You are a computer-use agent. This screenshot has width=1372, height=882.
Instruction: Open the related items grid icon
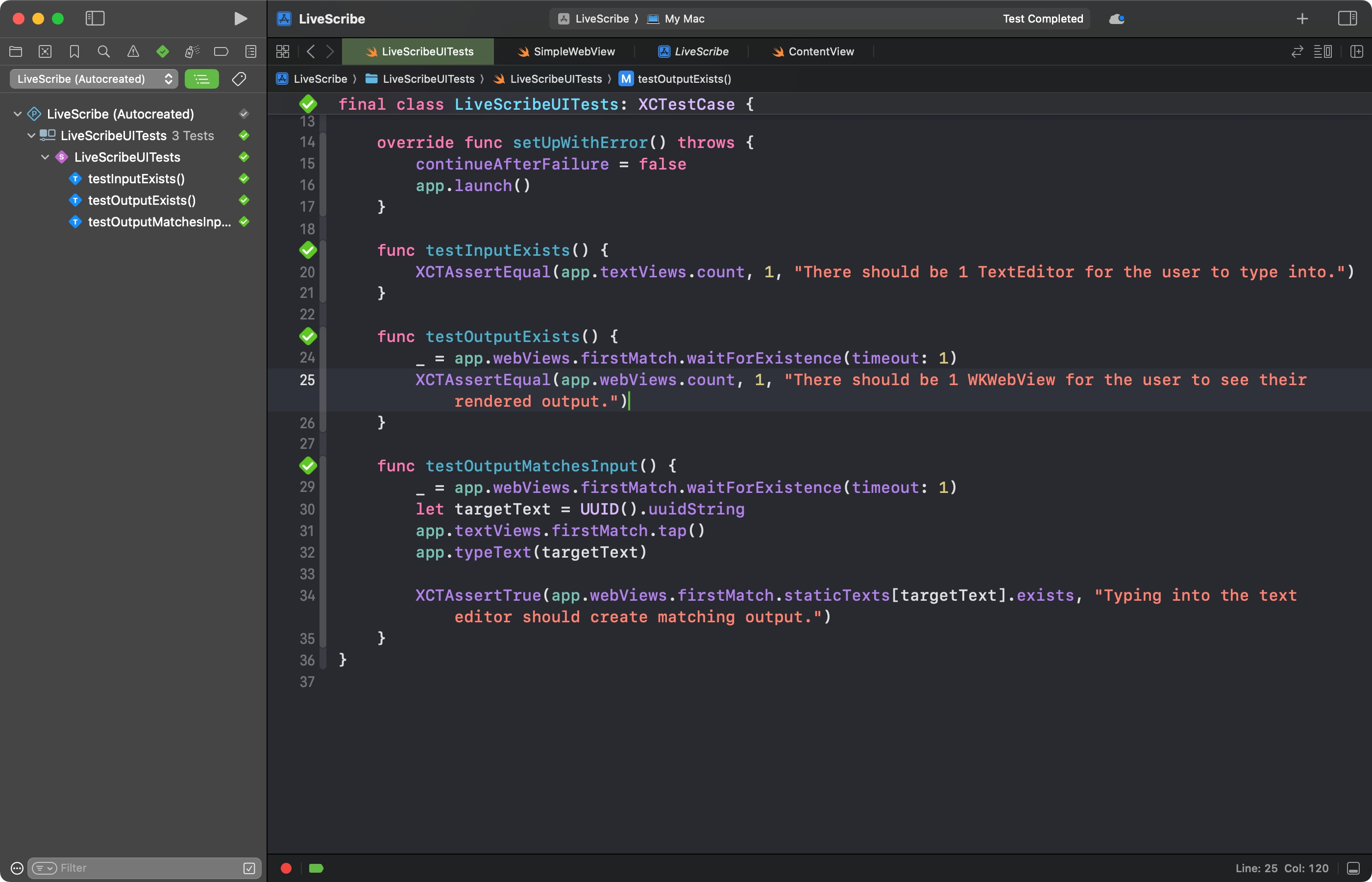(282, 51)
